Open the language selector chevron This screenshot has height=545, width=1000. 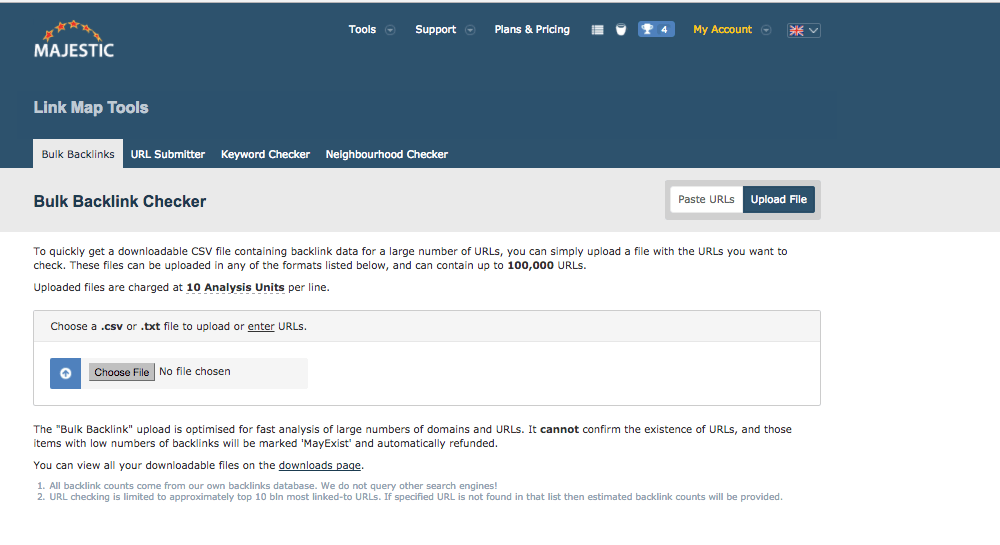813,31
